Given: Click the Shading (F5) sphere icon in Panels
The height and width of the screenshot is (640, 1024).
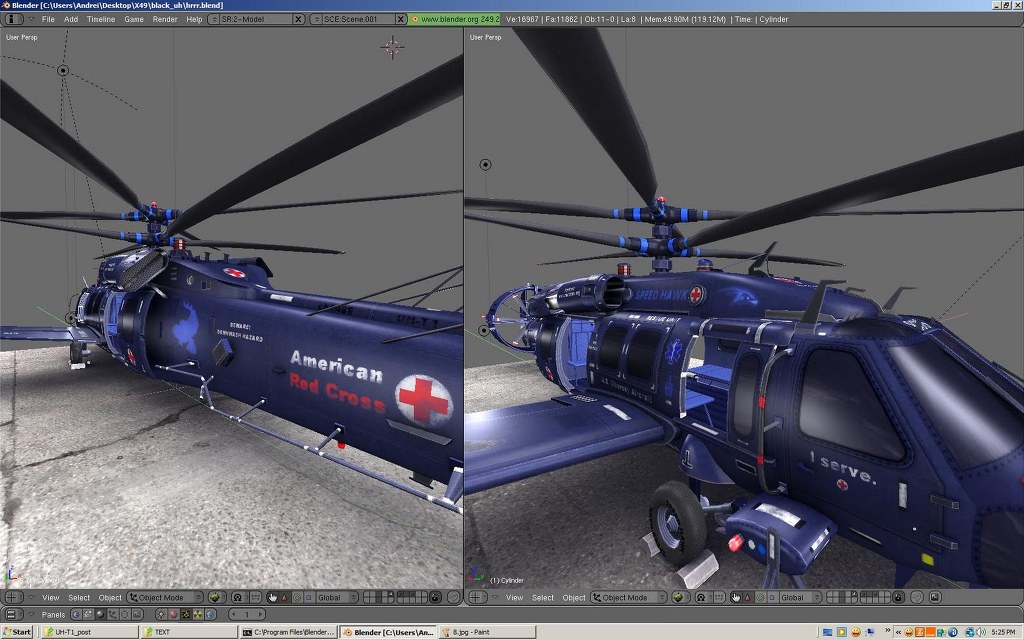Looking at the screenshot, I should (100, 615).
